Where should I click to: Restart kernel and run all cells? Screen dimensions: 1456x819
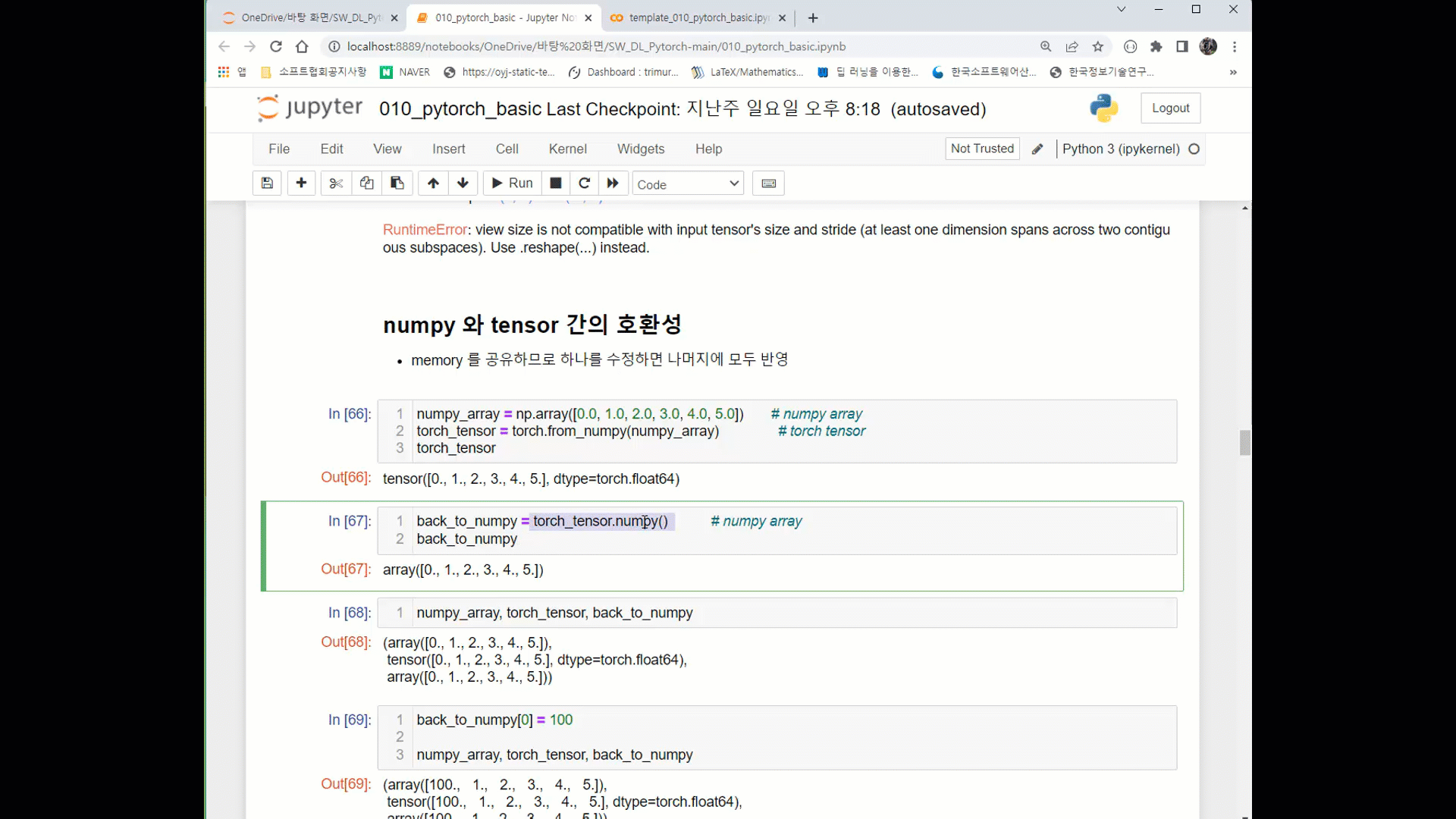(613, 183)
